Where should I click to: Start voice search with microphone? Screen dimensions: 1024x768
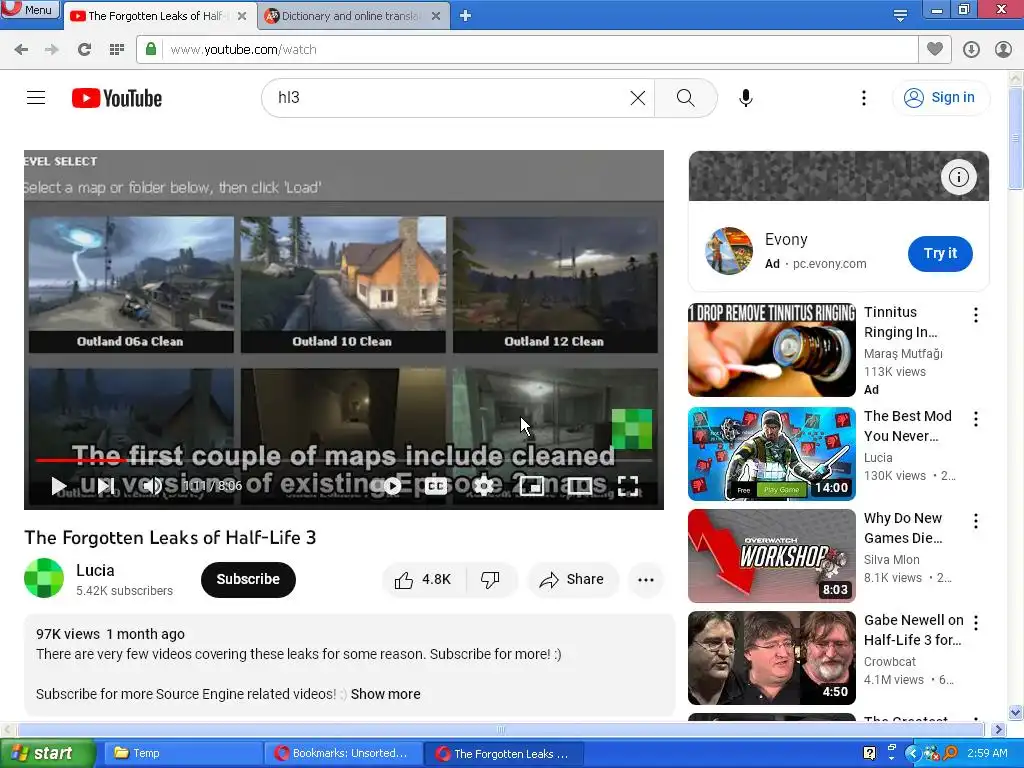point(745,98)
